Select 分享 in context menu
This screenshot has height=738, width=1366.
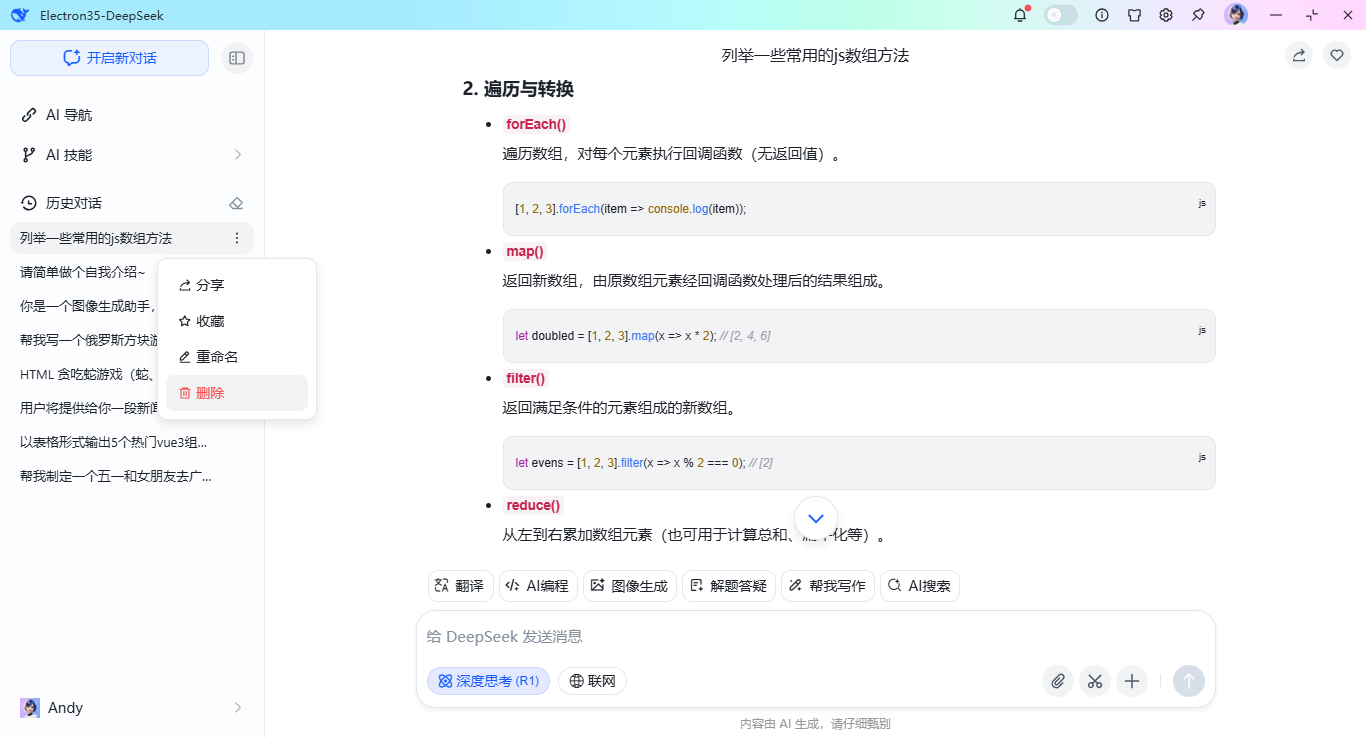pyautogui.click(x=237, y=285)
